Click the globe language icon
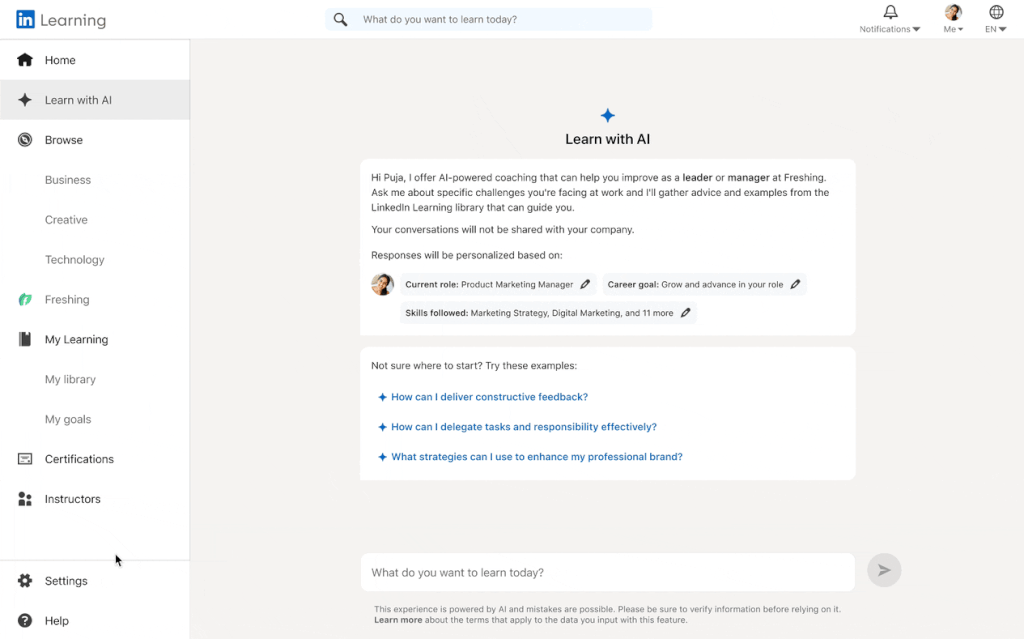The image size is (1024, 639). (x=996, y=12)
